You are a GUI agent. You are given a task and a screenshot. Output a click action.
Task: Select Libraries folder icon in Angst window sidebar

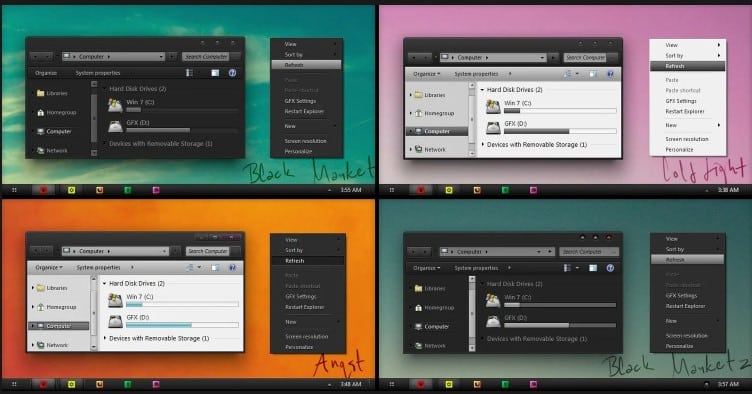(41, 288)
